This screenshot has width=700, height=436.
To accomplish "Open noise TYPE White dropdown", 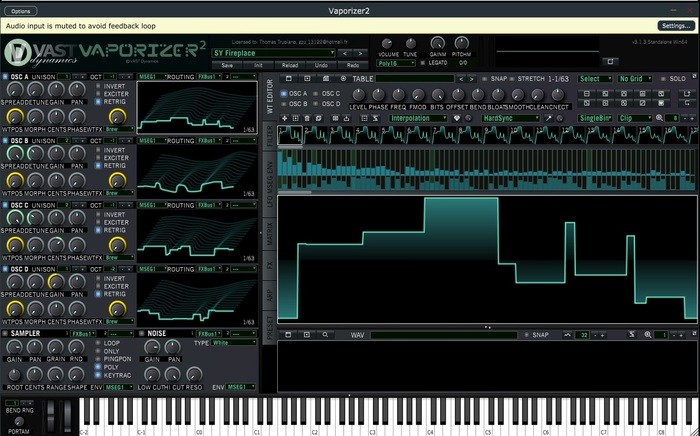I will 234,343.
